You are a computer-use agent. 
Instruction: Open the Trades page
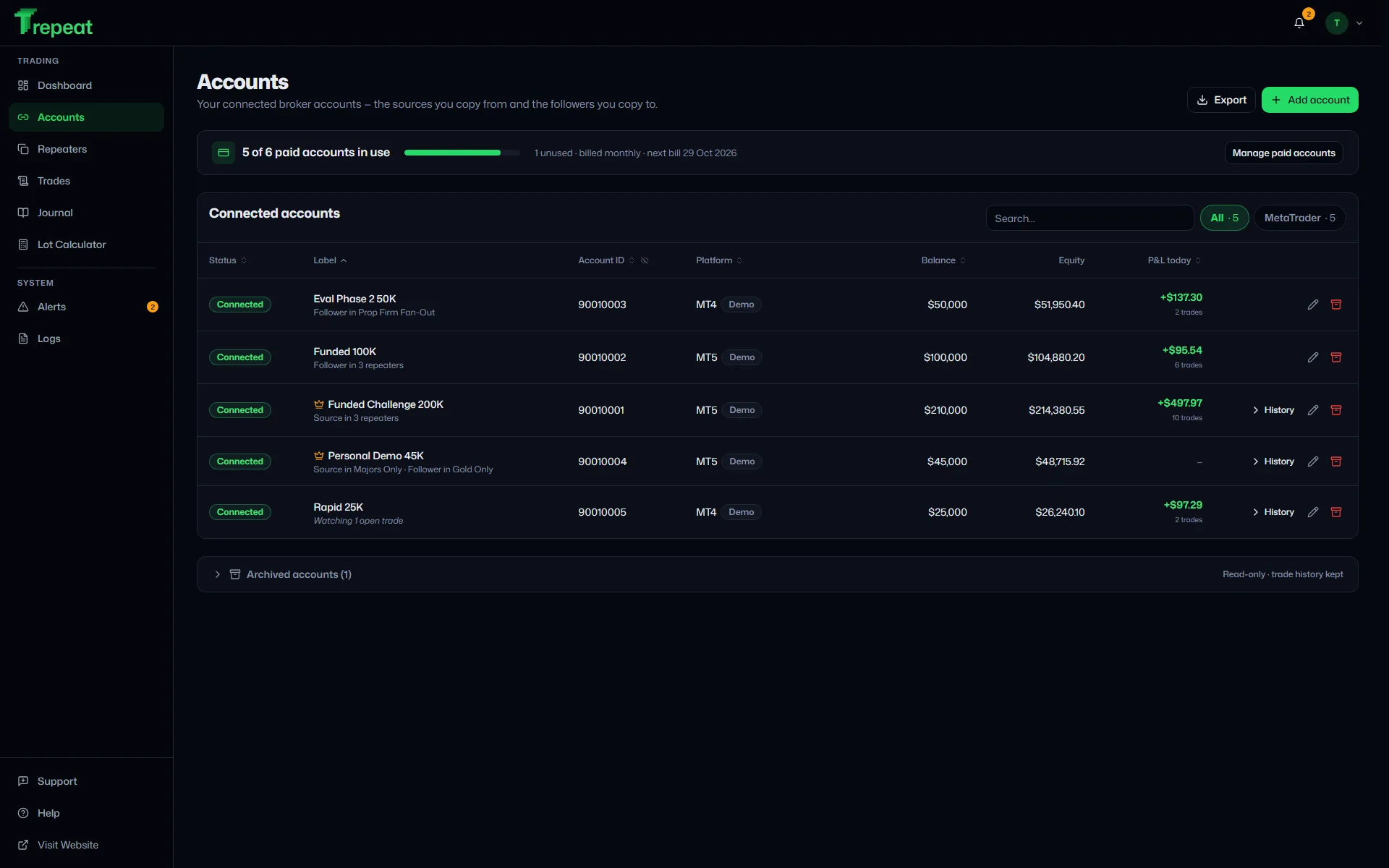(86, 181)
